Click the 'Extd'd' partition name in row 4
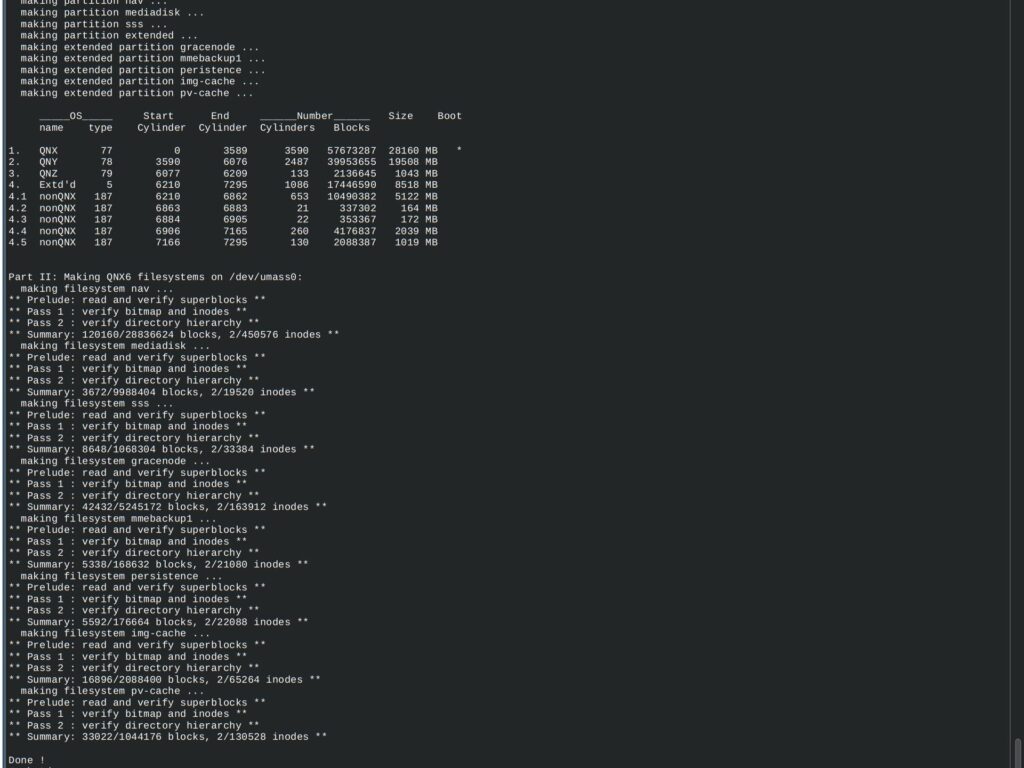The height and width of the screenshot is (768, 1024). tap(57, 185)
